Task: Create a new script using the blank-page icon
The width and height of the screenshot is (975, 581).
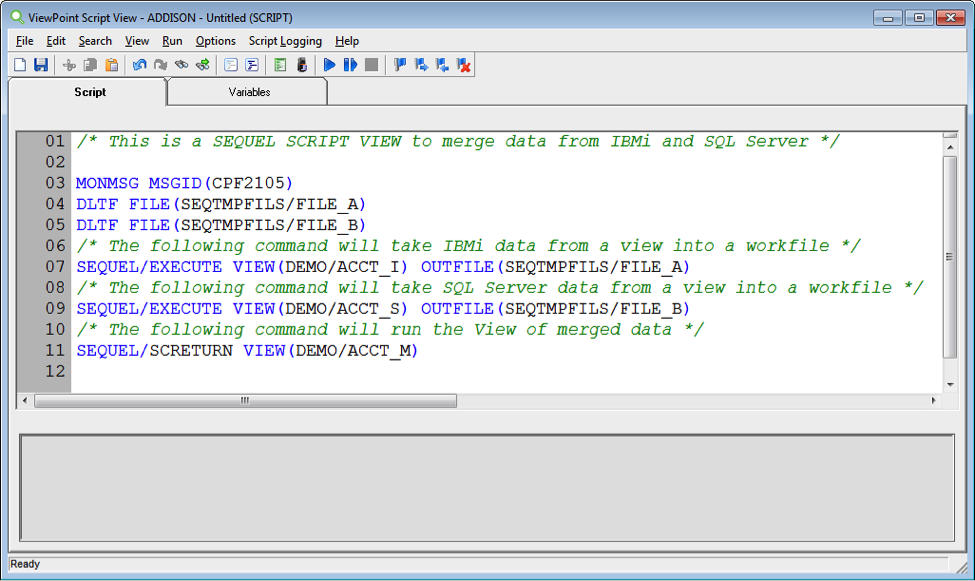Action: coord(19,64)
